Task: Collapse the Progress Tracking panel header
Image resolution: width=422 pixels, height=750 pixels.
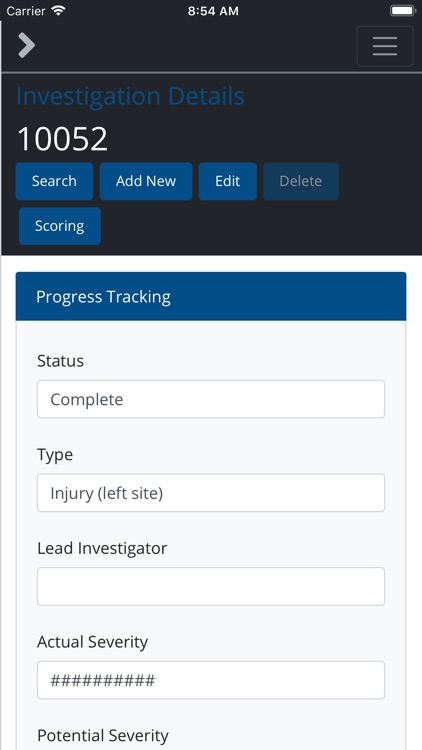Action: (211, 297)
